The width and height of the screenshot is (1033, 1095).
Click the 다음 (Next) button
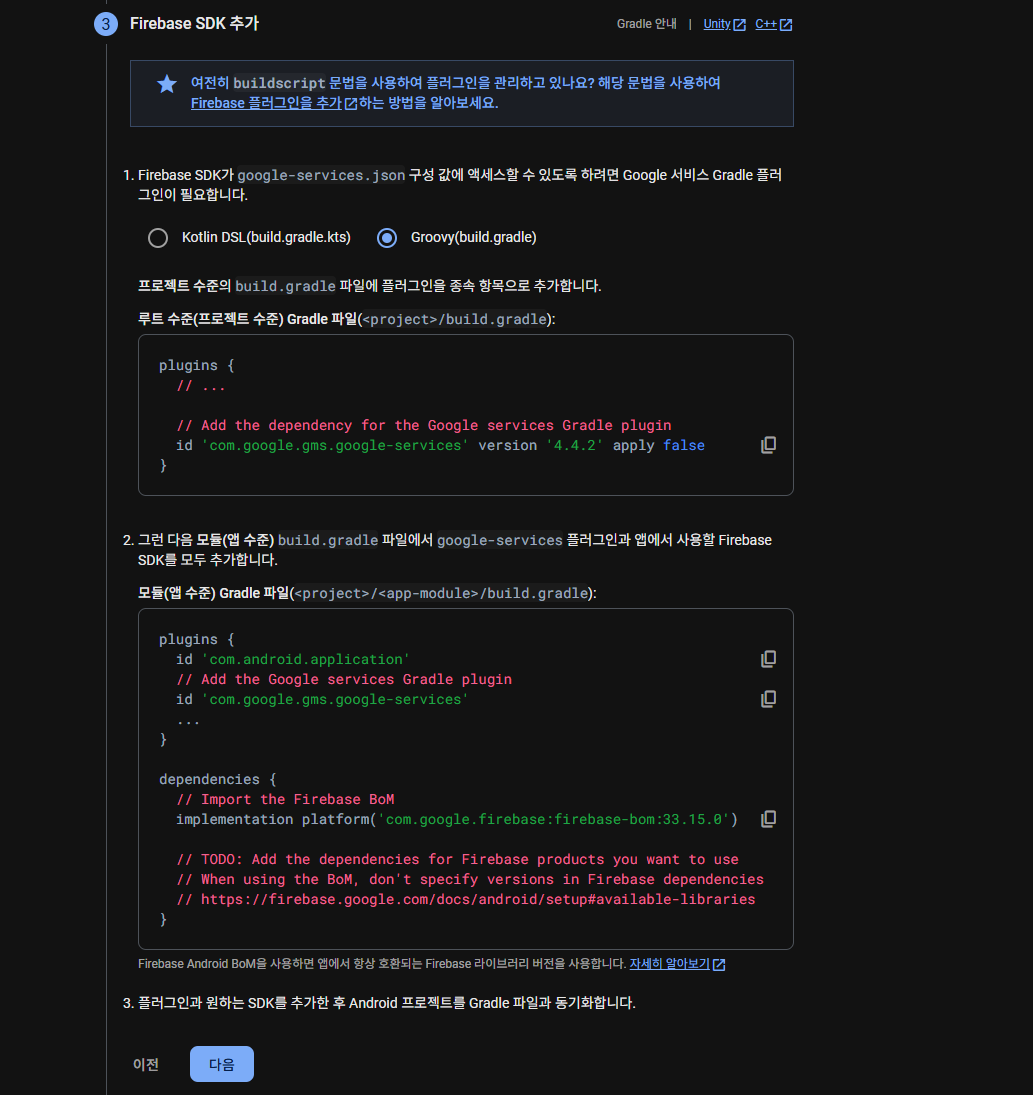pyautogui.click(x=221, y=1064)
